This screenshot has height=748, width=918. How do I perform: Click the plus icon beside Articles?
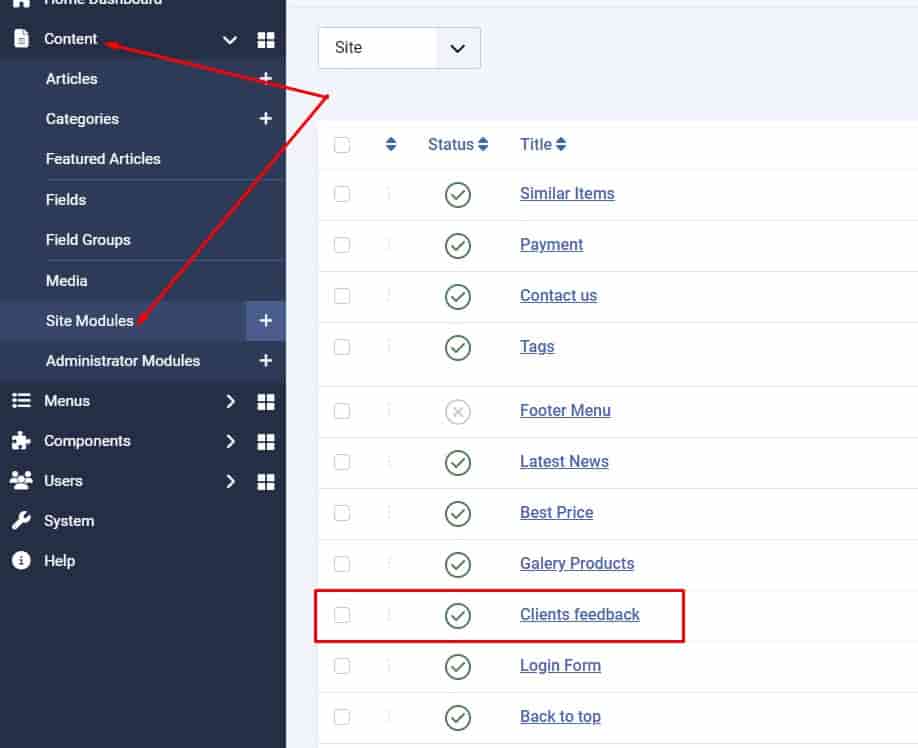point(265,79)
